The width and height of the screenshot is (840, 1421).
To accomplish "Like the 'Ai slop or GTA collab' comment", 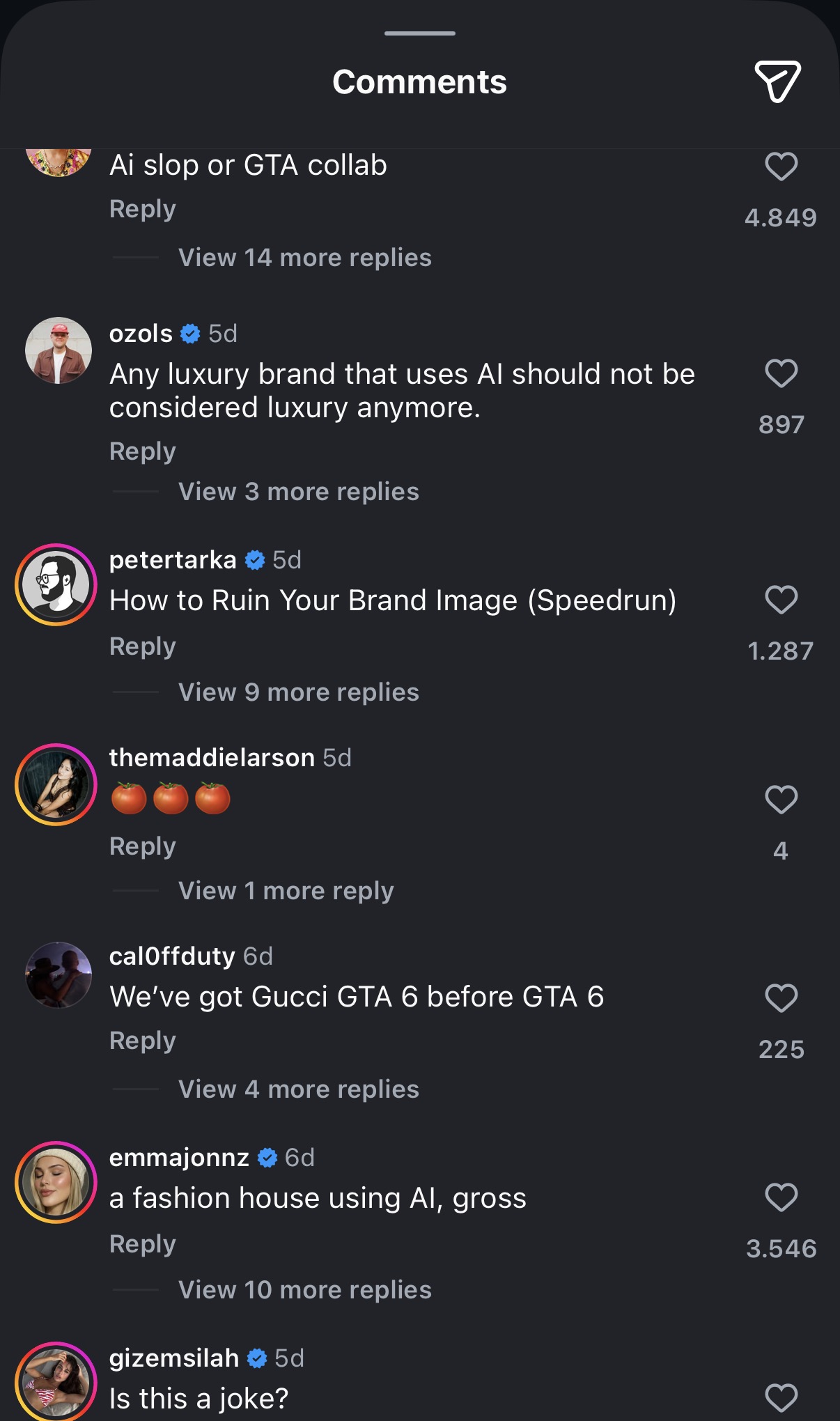I will [x=781, y=166].
